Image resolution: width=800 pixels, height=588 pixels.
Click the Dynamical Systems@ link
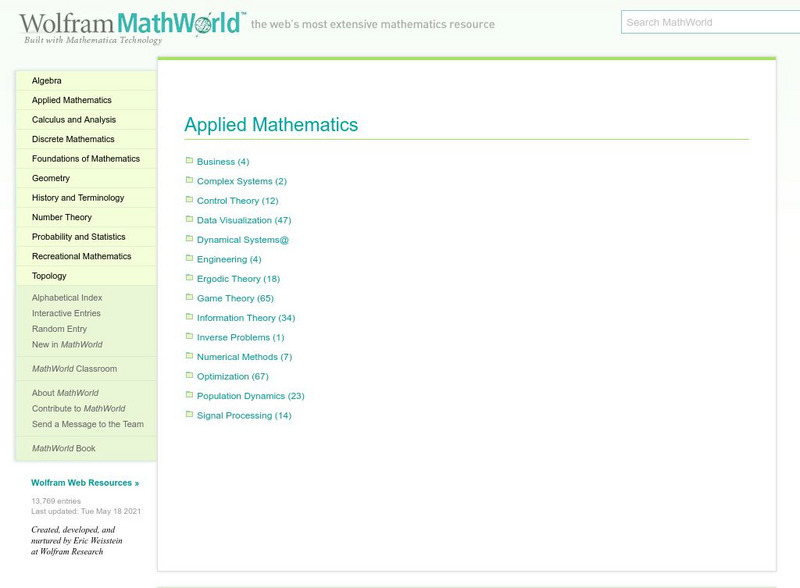click(242, 240)
